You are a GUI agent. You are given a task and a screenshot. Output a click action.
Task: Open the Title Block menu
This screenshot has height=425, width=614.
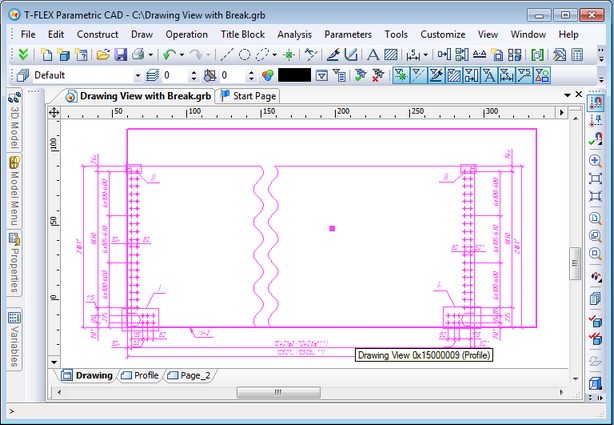click(x=242, y=34)
